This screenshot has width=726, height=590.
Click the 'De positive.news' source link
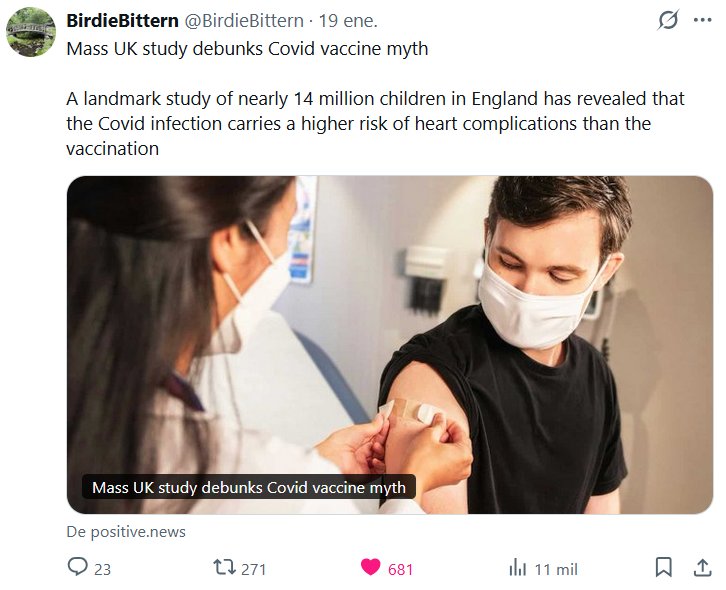tap(126, 532)
